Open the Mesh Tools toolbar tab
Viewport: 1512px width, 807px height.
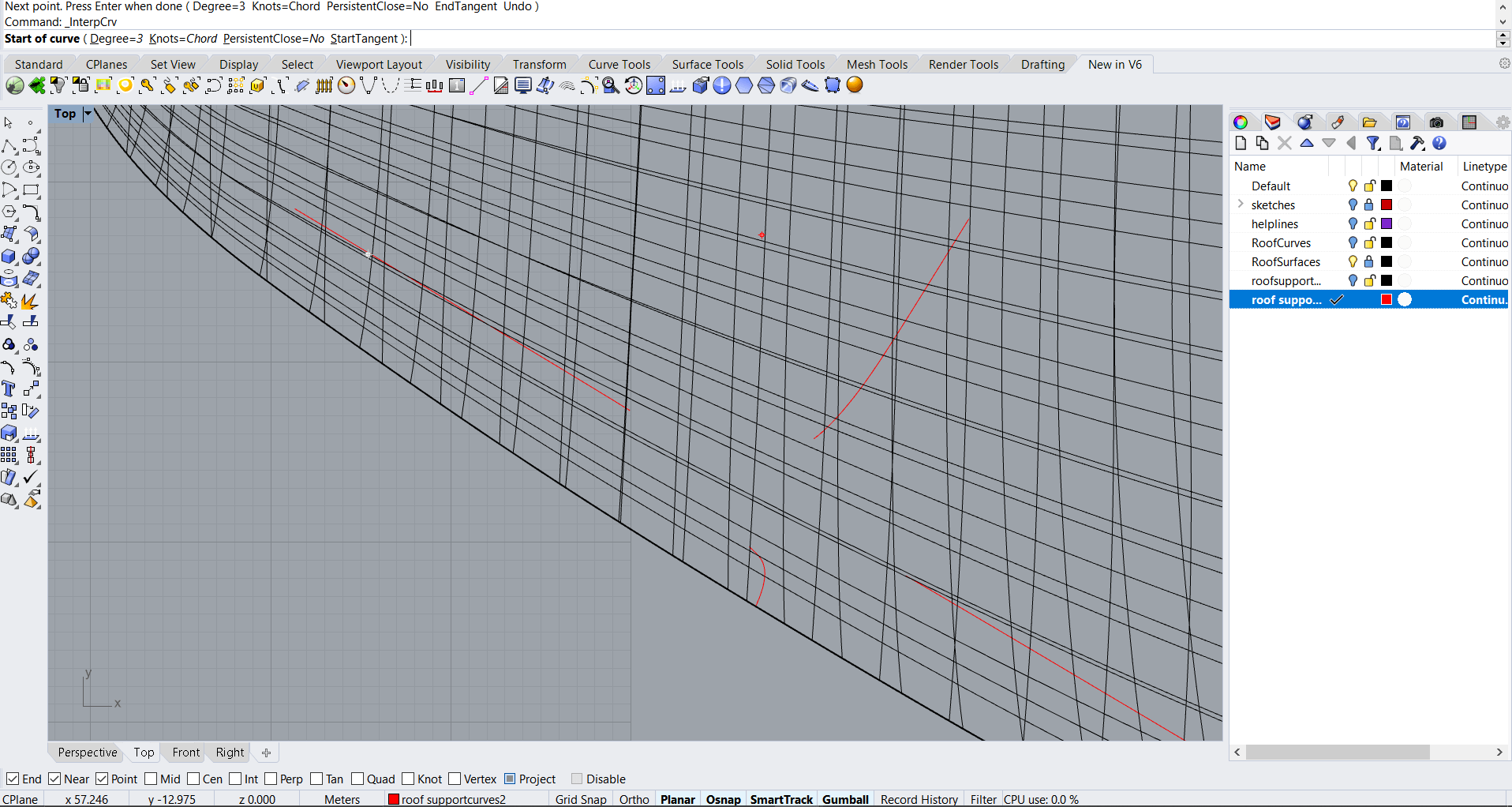coord(877,64)
